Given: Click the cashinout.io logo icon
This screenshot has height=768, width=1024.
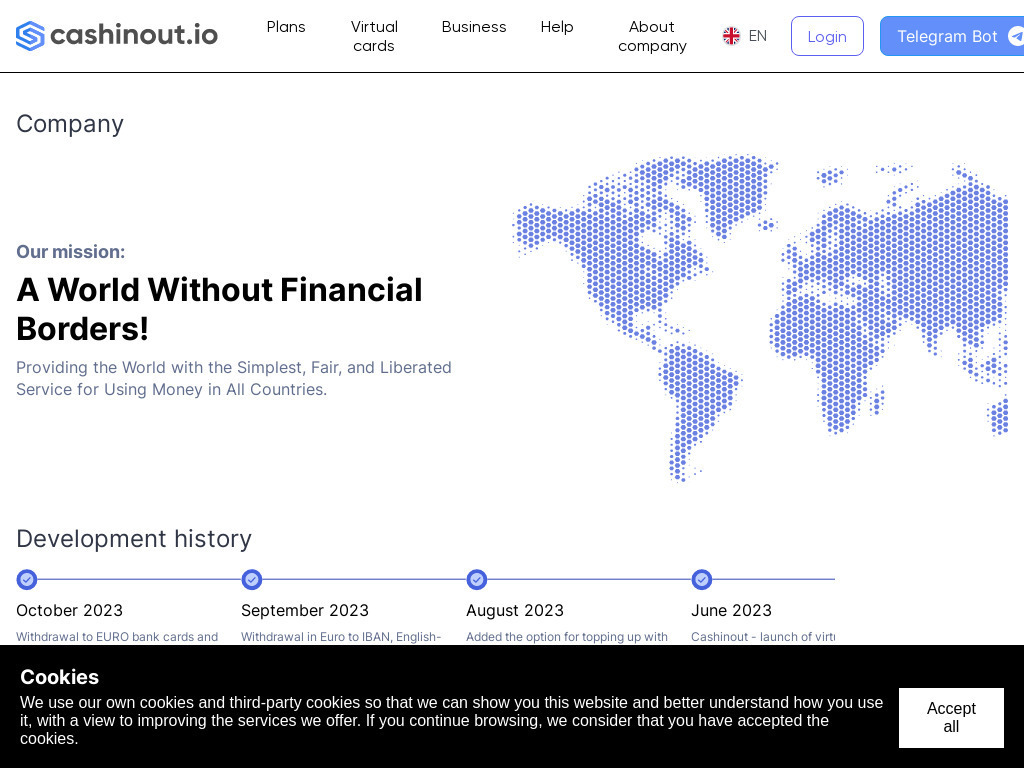Looking at the screenshot, I should [x=30, y=36].
